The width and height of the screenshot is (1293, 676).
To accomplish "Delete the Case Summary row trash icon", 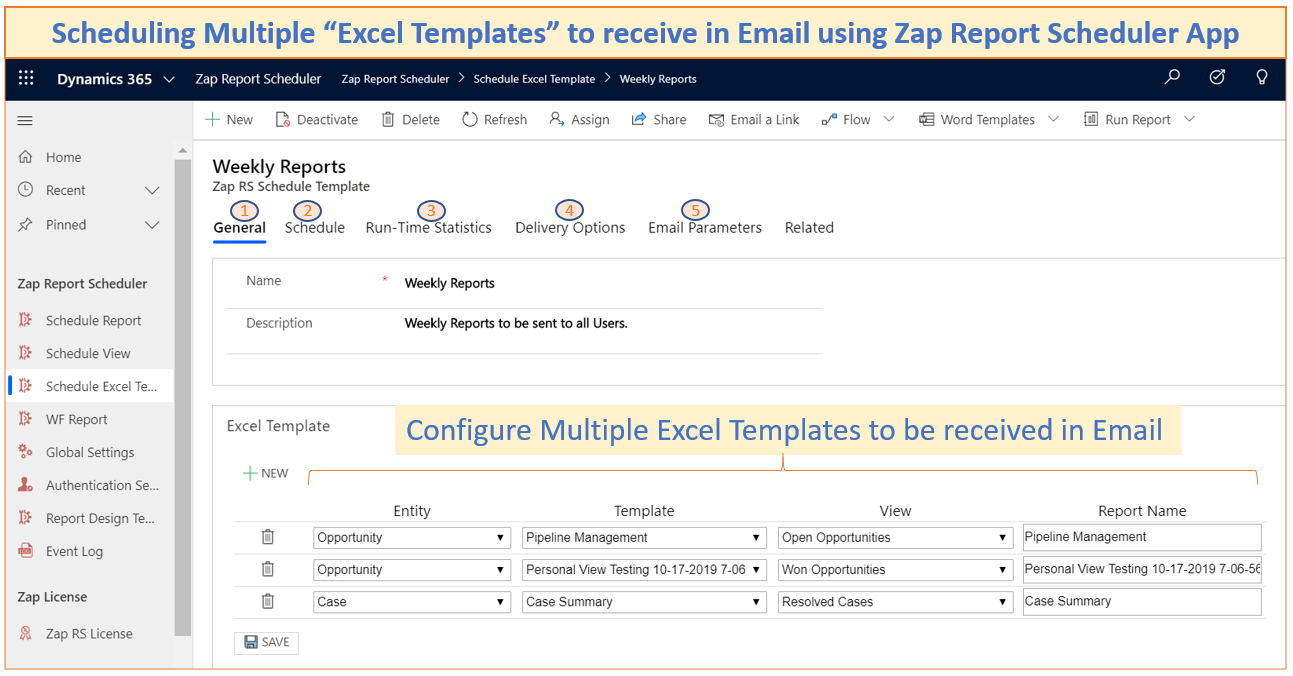I will [268, 601].
